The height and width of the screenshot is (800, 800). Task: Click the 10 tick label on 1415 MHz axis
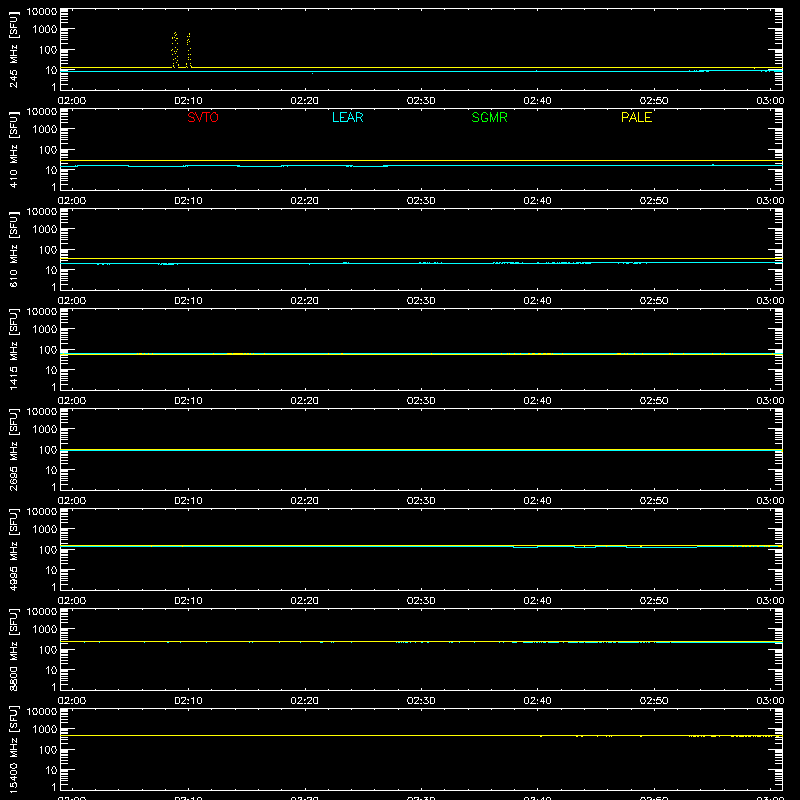51,370
